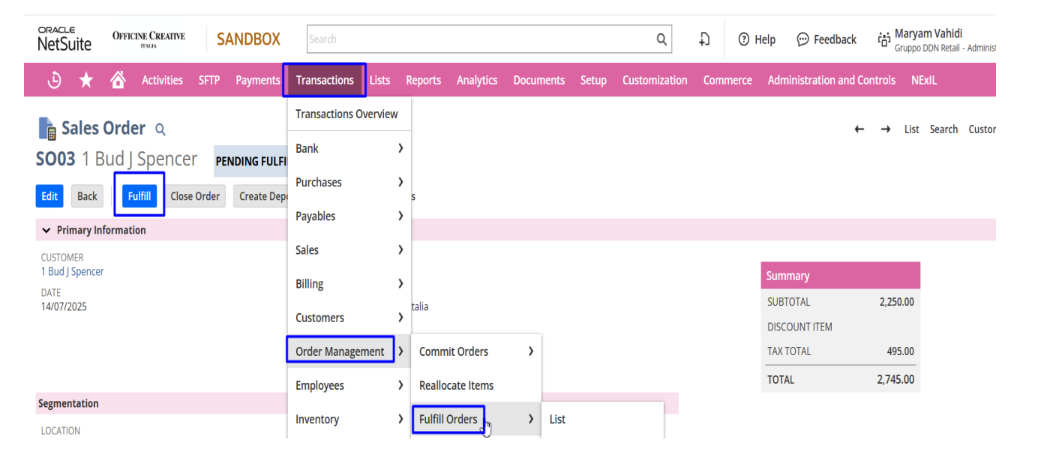Open the NExIL menu

coord(924,81)
